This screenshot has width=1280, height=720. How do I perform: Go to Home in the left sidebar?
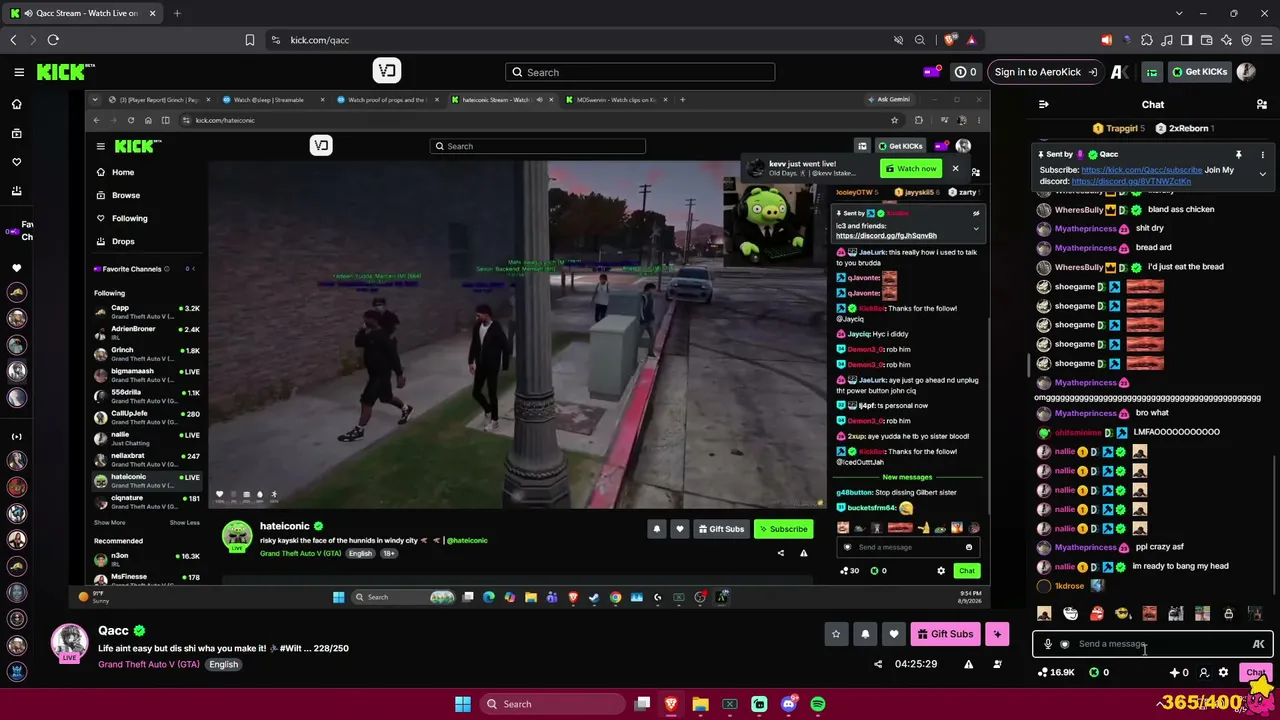pyautogui.click(x=16, y=104)
